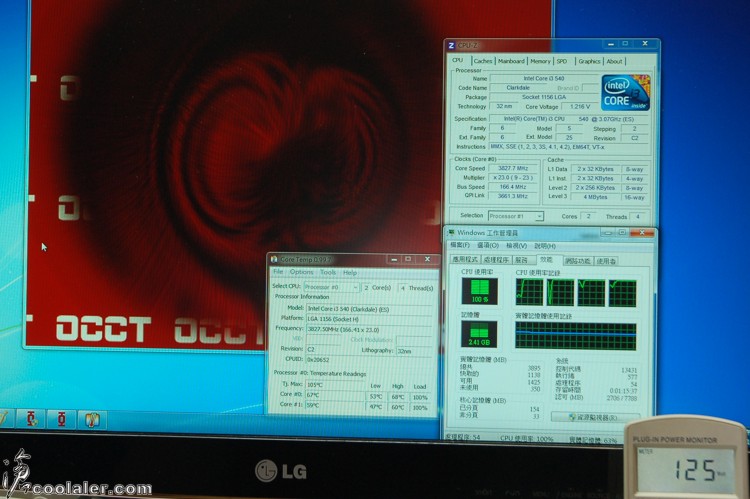Click the Core #1 temperature reading 59°C
This screenshot has height=499, width=750.
pyautogui.click(x=335, y=406)
